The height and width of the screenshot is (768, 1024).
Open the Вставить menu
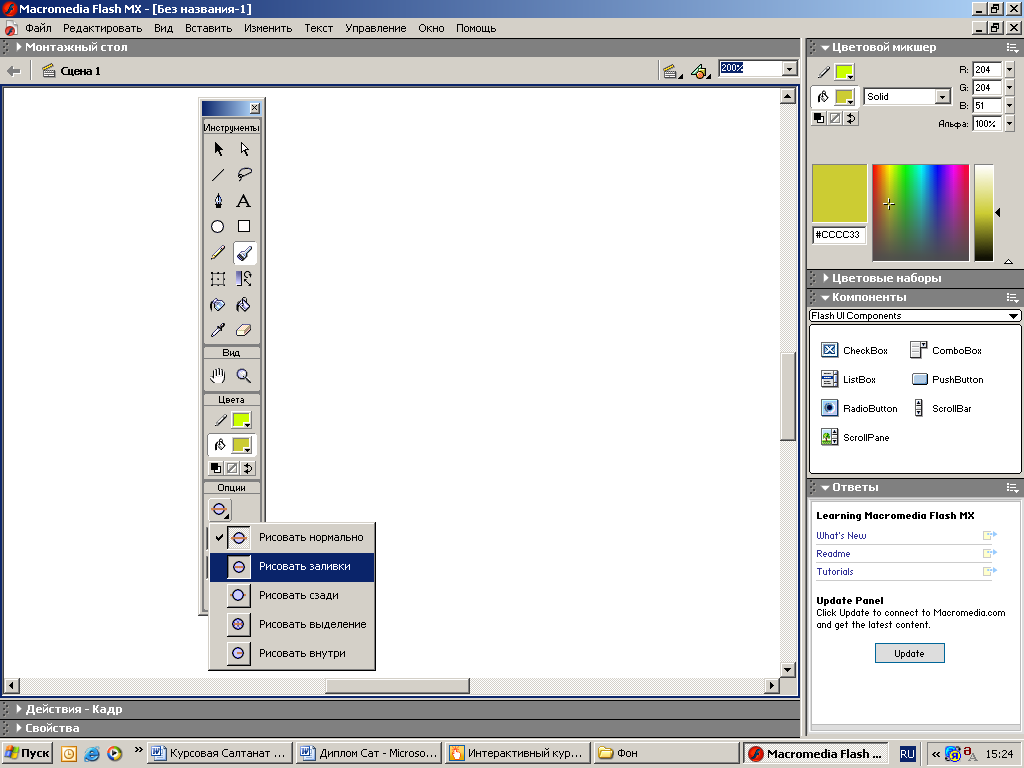click(x=208, y=28)
